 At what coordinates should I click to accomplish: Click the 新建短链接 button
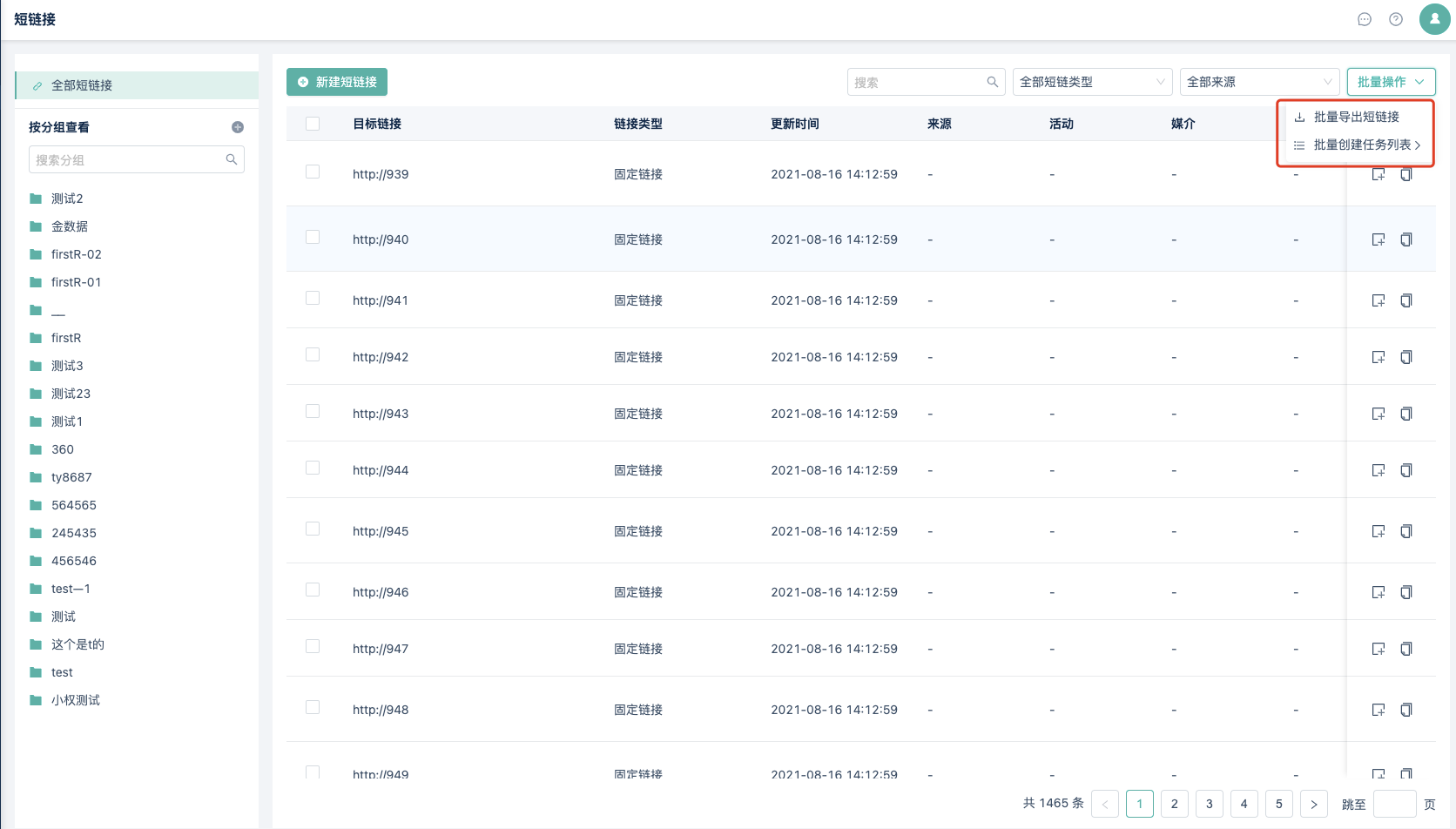337,82
